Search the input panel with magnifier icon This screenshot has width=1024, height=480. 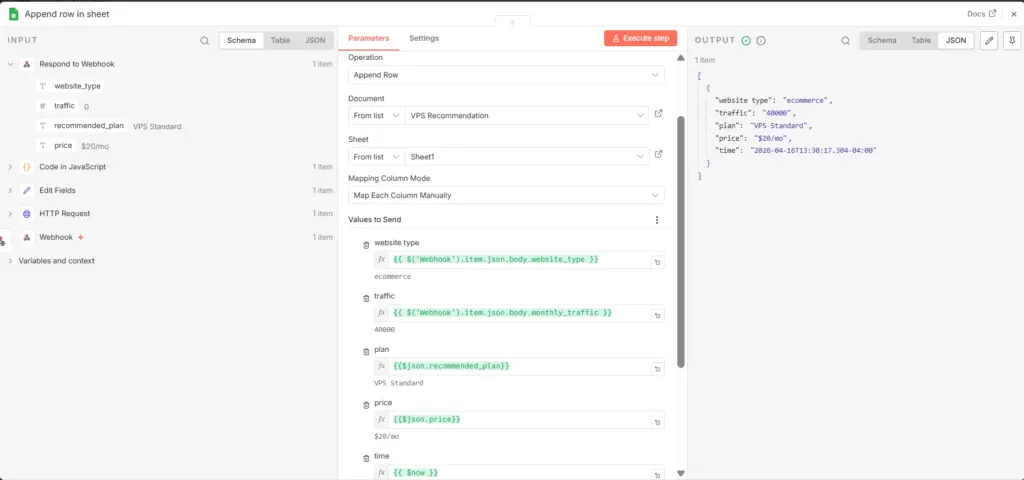point(204,40)
